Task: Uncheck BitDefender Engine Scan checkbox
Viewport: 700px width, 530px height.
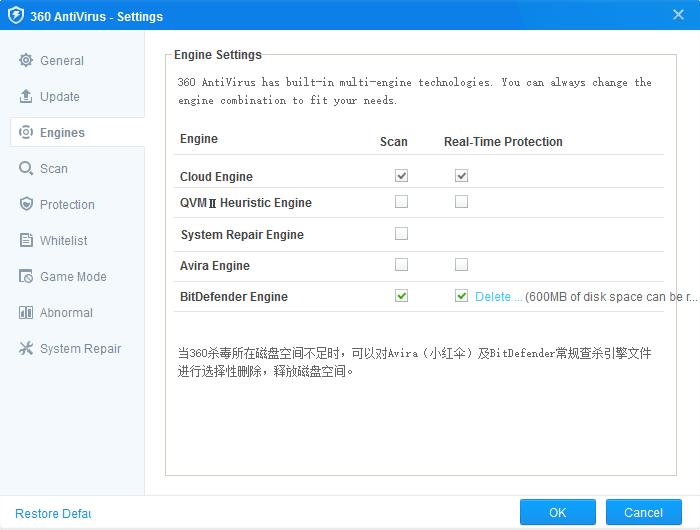Action: 401,296
